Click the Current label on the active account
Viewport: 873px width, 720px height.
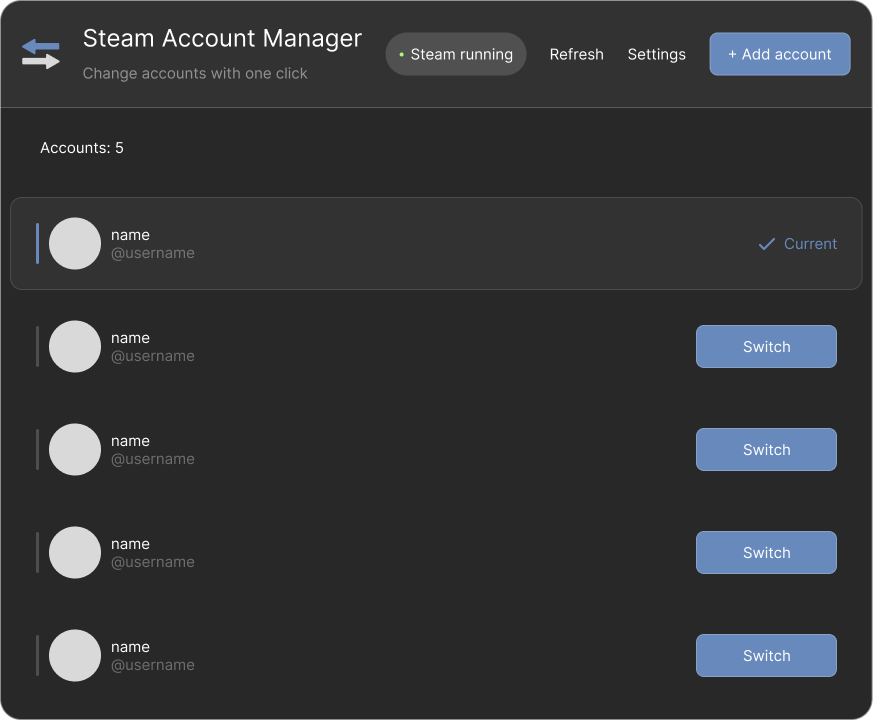[810, 244]
